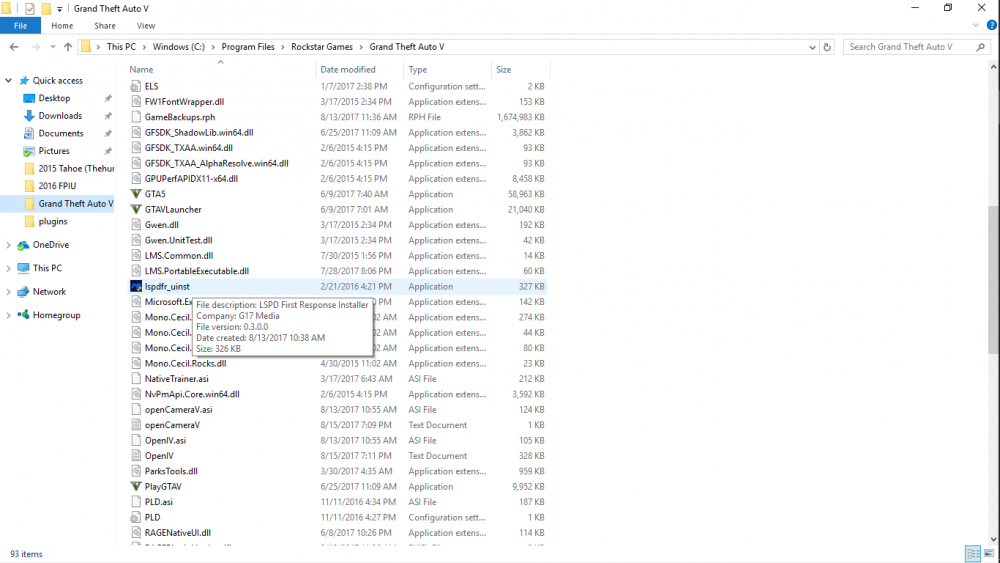
Task: Click the Network icon in sidebar
Action: click(x=24, y=291)
